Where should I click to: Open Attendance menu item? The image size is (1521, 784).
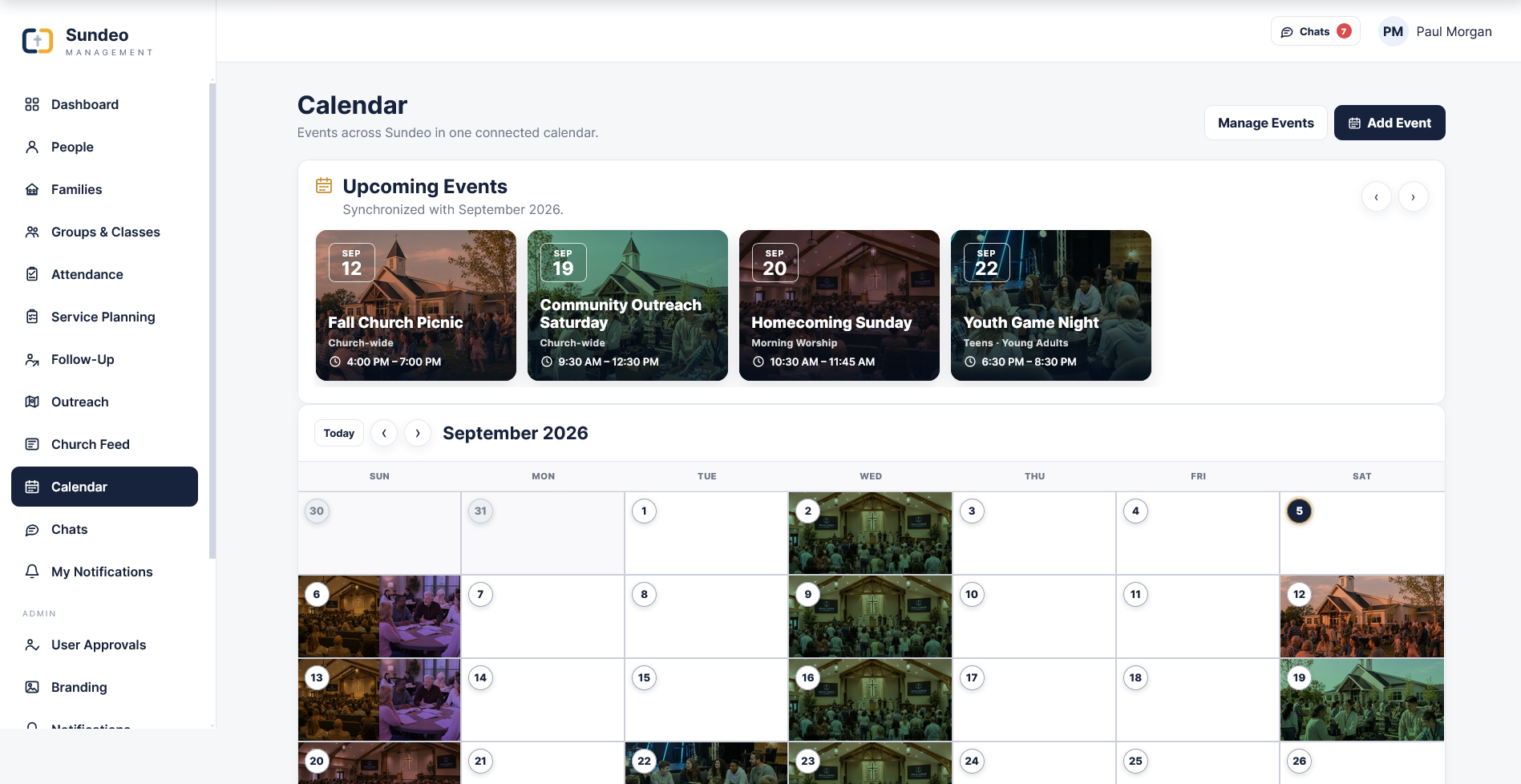(104, 274)
